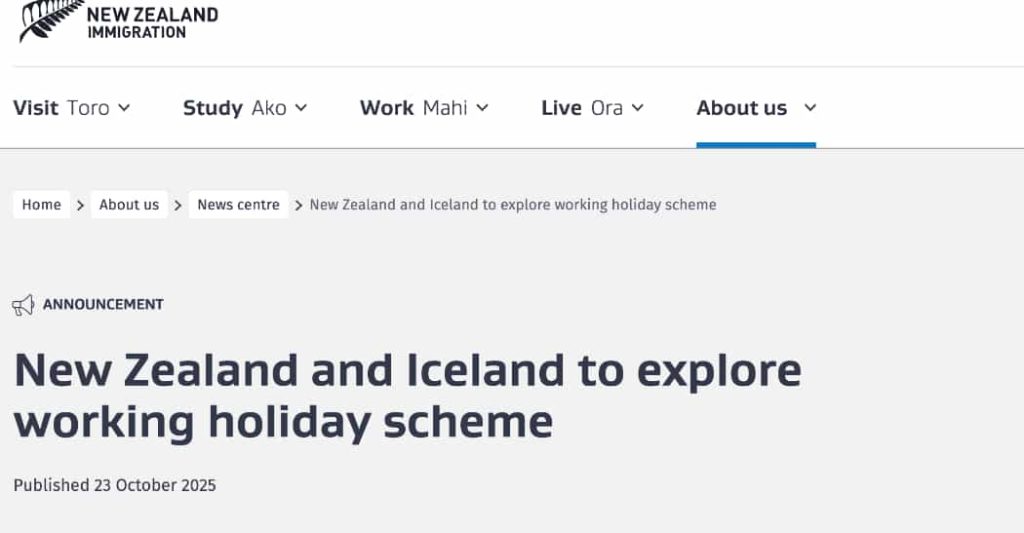This screenshot has height=533, width=1024.
Task: Click the megaphone announcement icon
Action: [x=23, y=305]
